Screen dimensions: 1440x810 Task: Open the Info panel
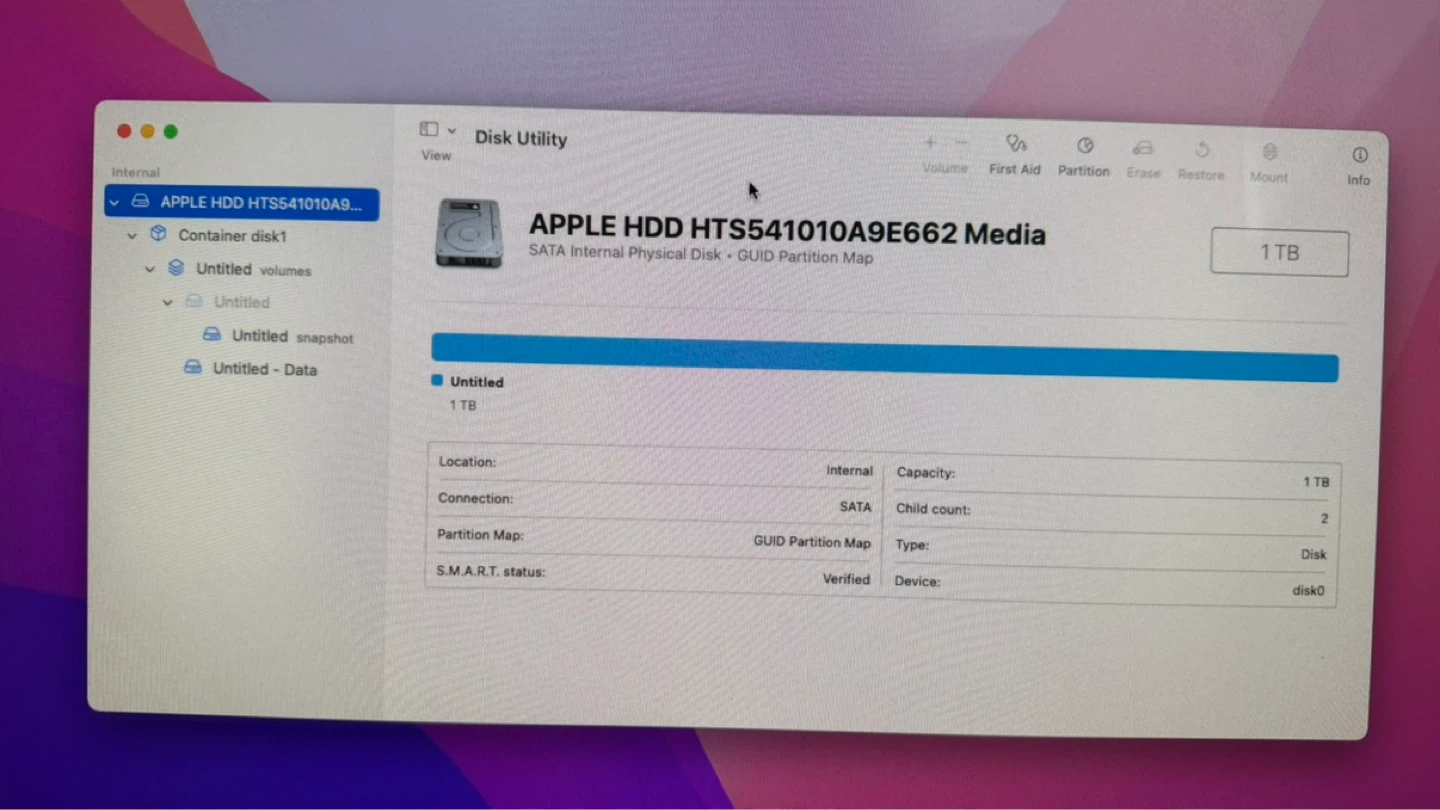tap(1359, 166)
